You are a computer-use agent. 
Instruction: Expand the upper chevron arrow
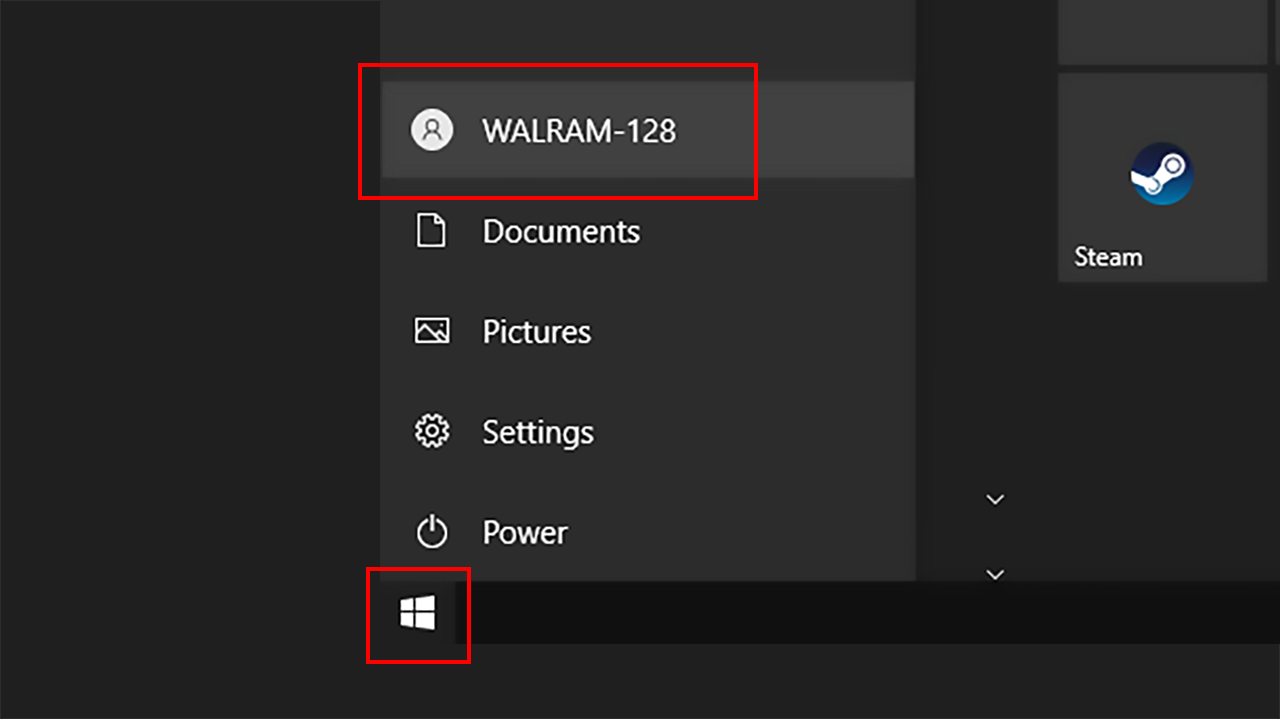tap(995, 499)
